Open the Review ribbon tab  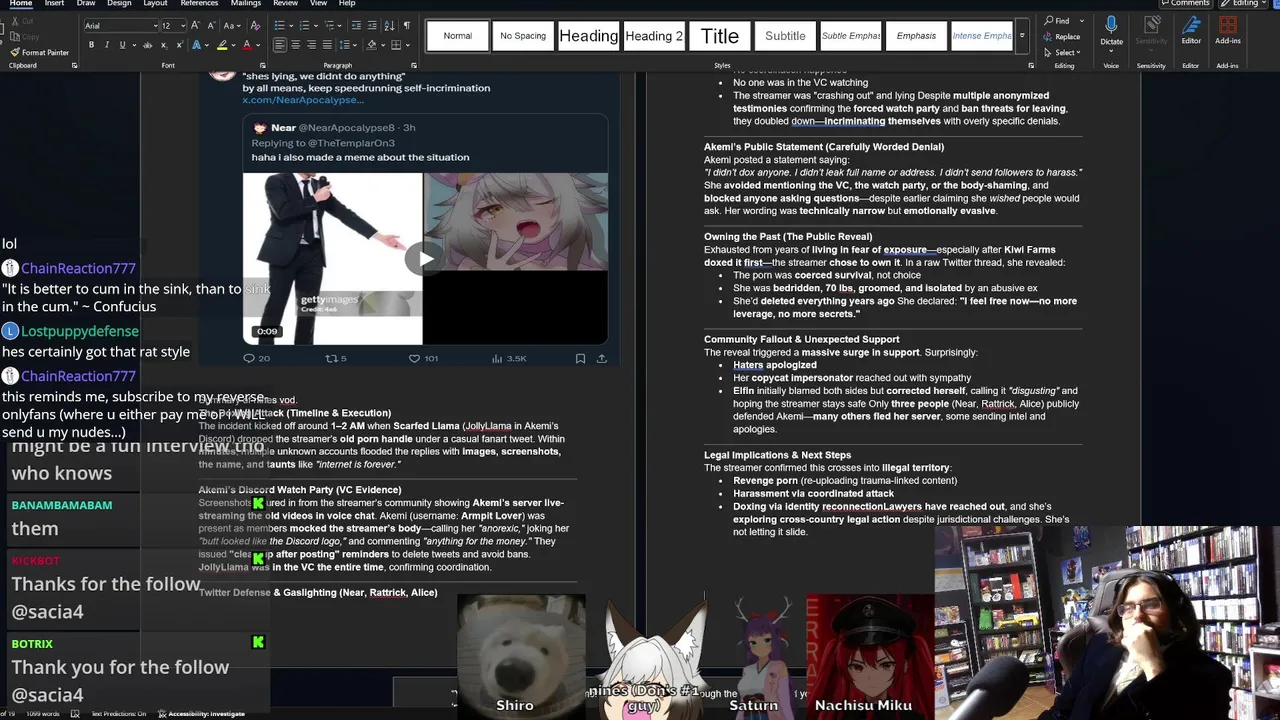pos(285,3)
